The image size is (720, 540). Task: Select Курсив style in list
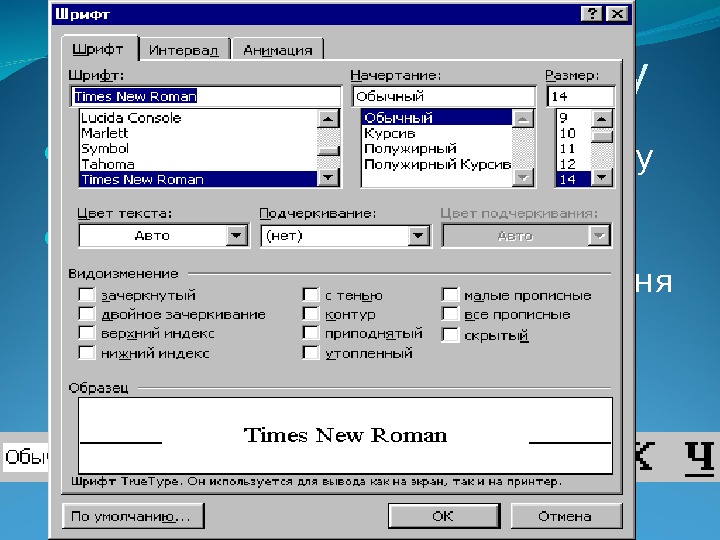click(x=437, y=133)
